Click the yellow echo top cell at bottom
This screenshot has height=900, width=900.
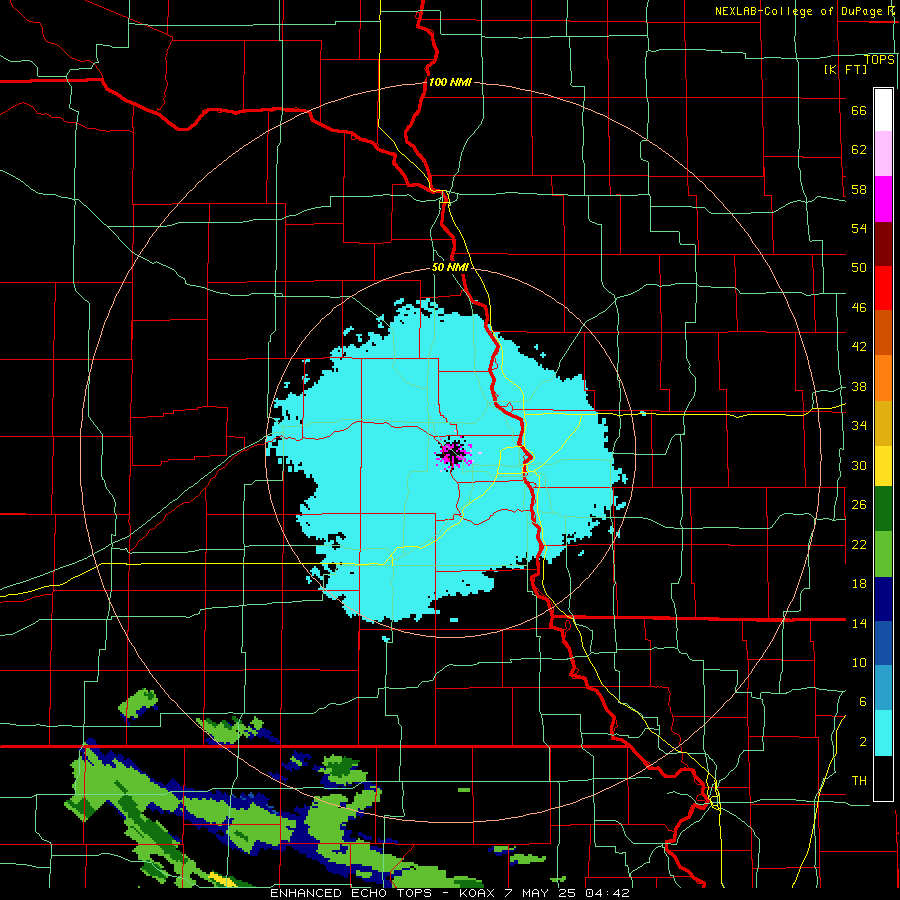click(221, 879)
